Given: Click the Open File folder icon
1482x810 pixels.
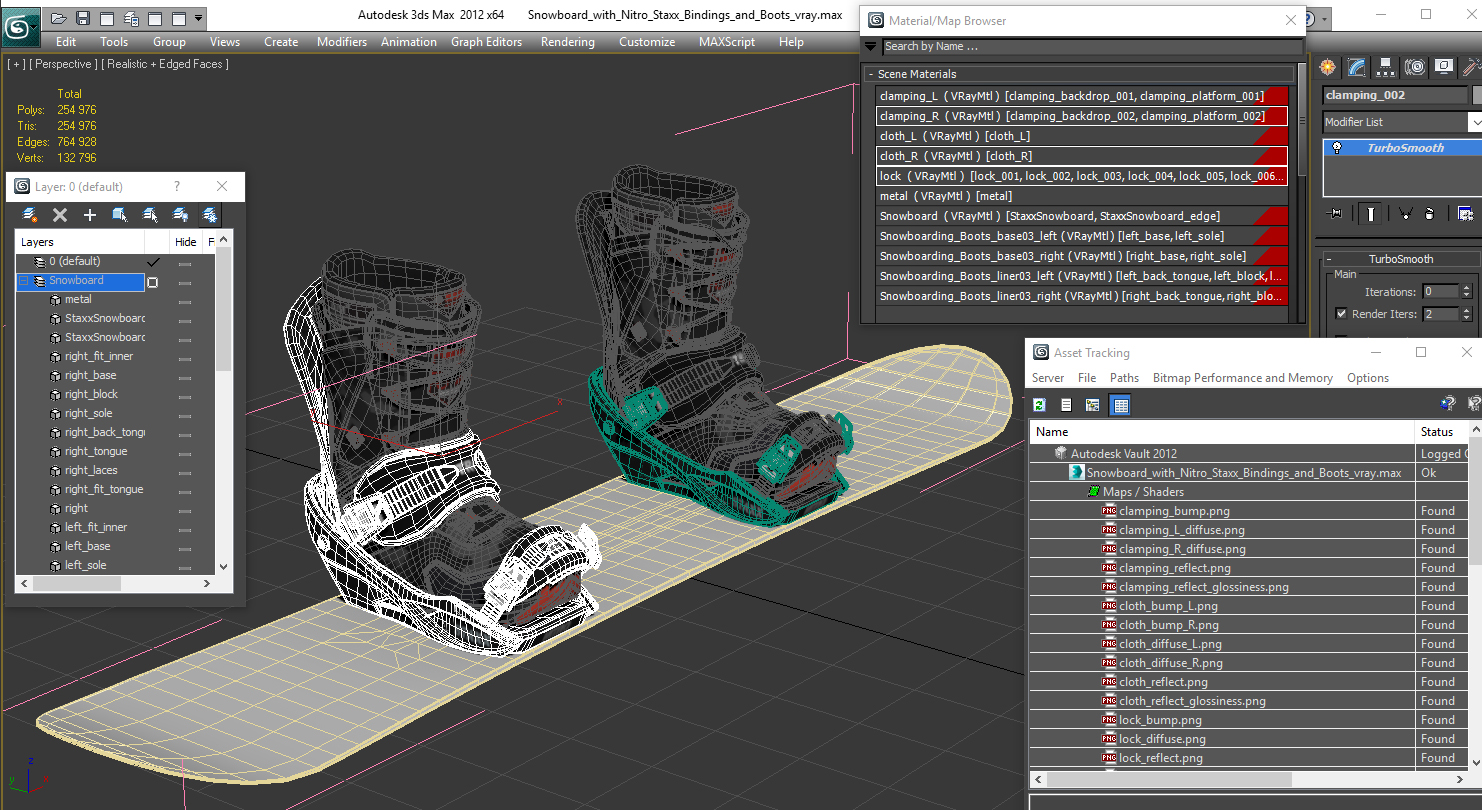Looking at the screenshot, I should click(59, 18).
